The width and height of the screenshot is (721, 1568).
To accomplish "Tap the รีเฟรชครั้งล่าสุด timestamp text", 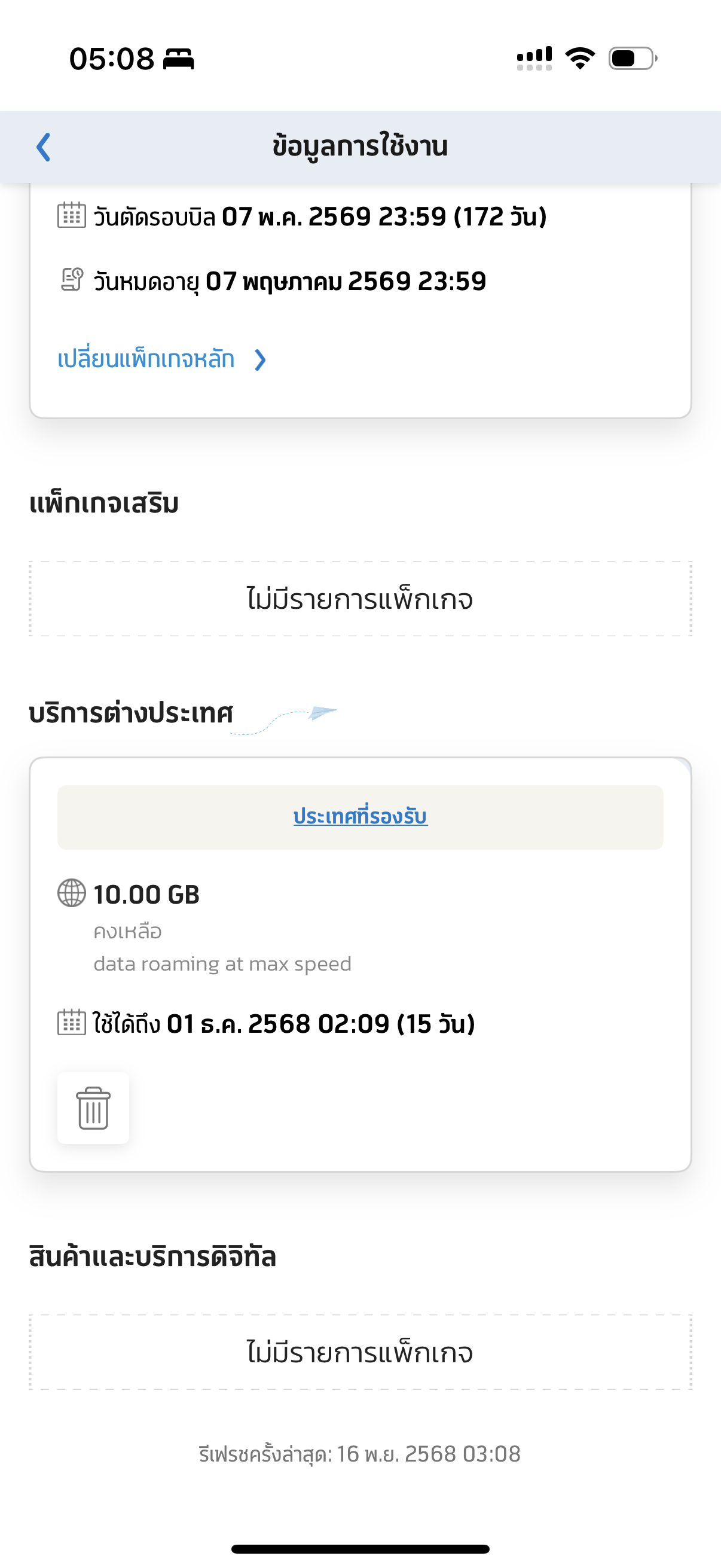I will 360,1454.
